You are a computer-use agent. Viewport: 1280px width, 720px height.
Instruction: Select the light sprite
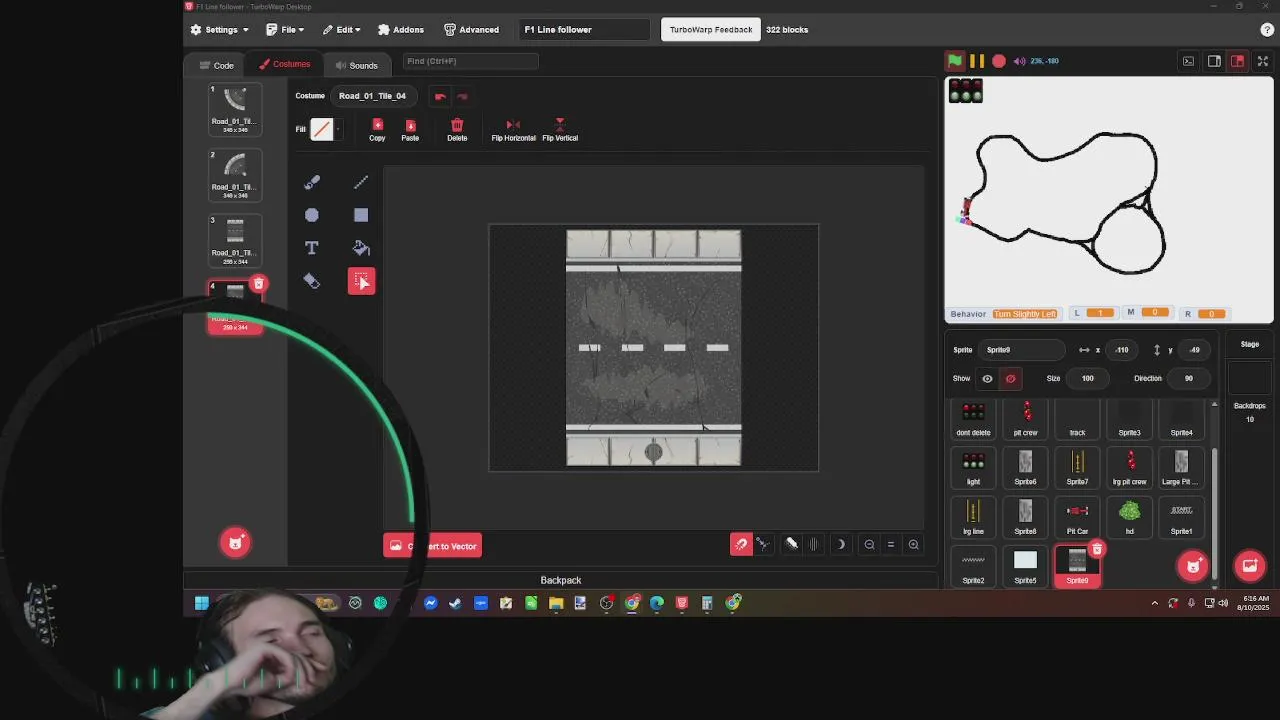click(973, 469)
